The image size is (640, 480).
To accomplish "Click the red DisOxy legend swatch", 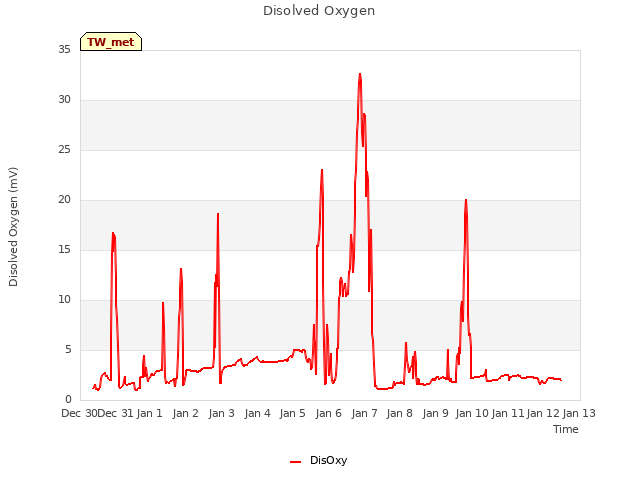I will 296,462.
